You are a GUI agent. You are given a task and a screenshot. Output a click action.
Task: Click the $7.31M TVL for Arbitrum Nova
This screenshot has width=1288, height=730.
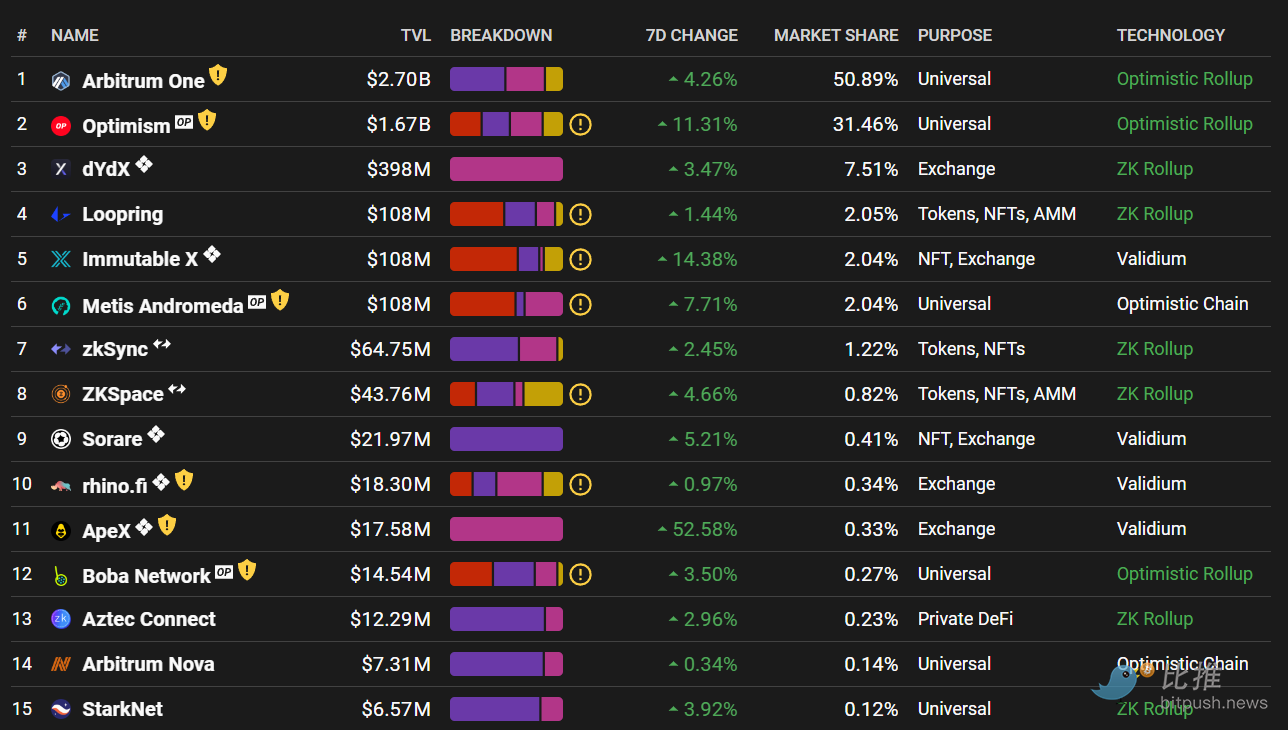coord(396,664)
